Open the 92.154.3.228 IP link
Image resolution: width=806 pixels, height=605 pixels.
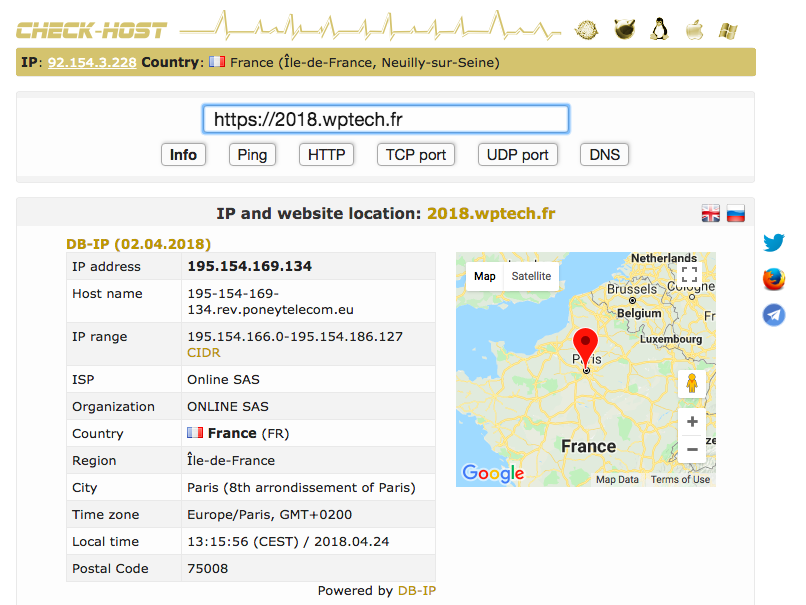click(x=92, y=62)
